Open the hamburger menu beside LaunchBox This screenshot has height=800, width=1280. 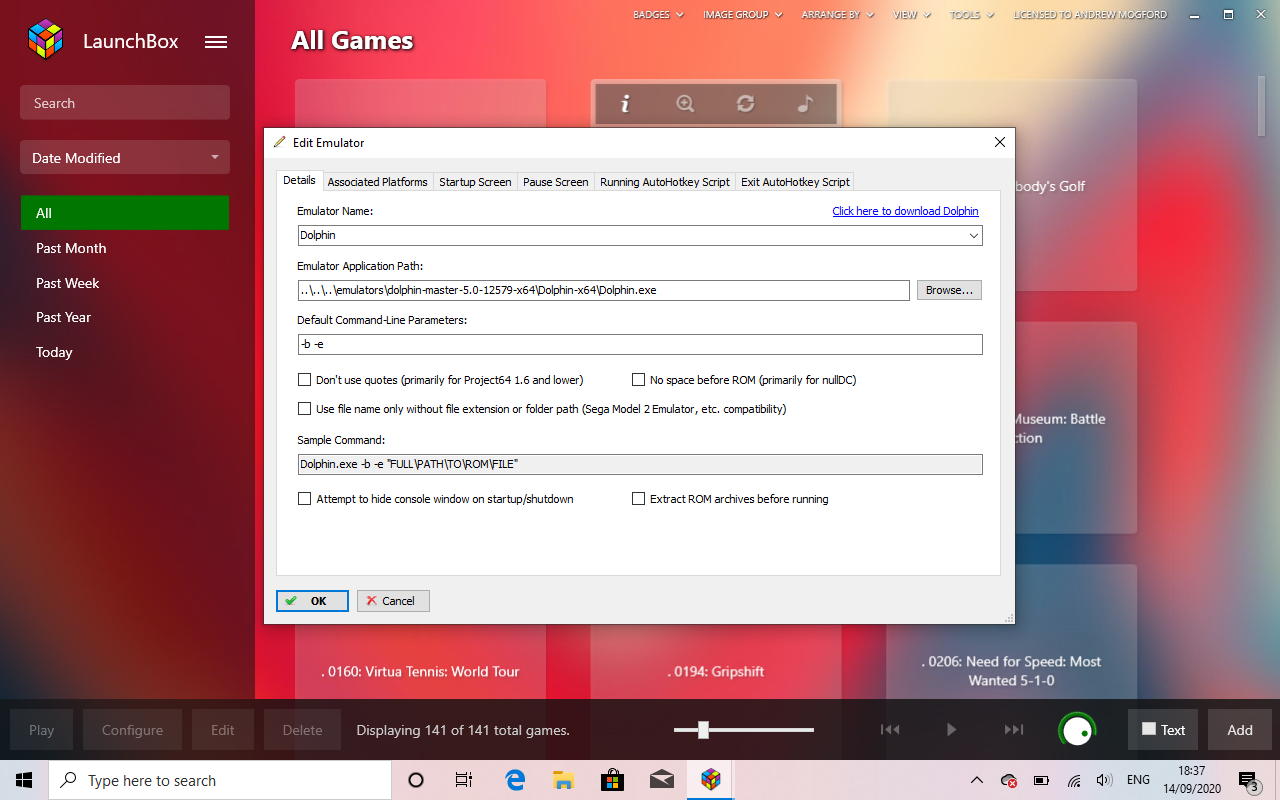216,42
